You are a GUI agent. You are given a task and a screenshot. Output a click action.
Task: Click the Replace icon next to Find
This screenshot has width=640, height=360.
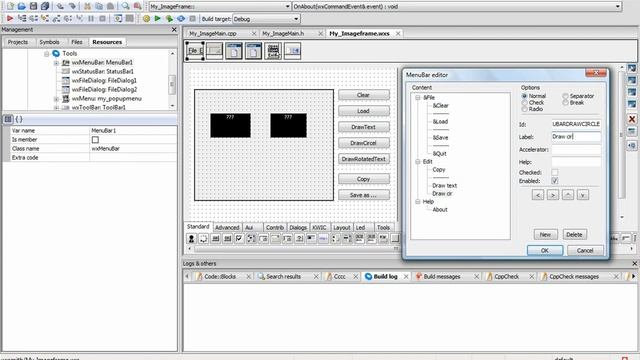tap(137, 6)
